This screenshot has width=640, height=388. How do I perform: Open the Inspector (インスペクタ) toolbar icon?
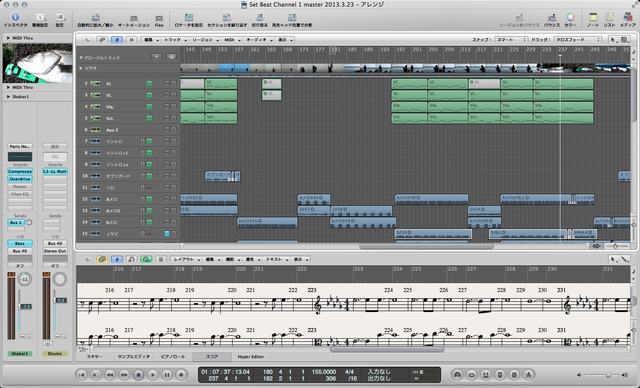[x=16, y=17]
